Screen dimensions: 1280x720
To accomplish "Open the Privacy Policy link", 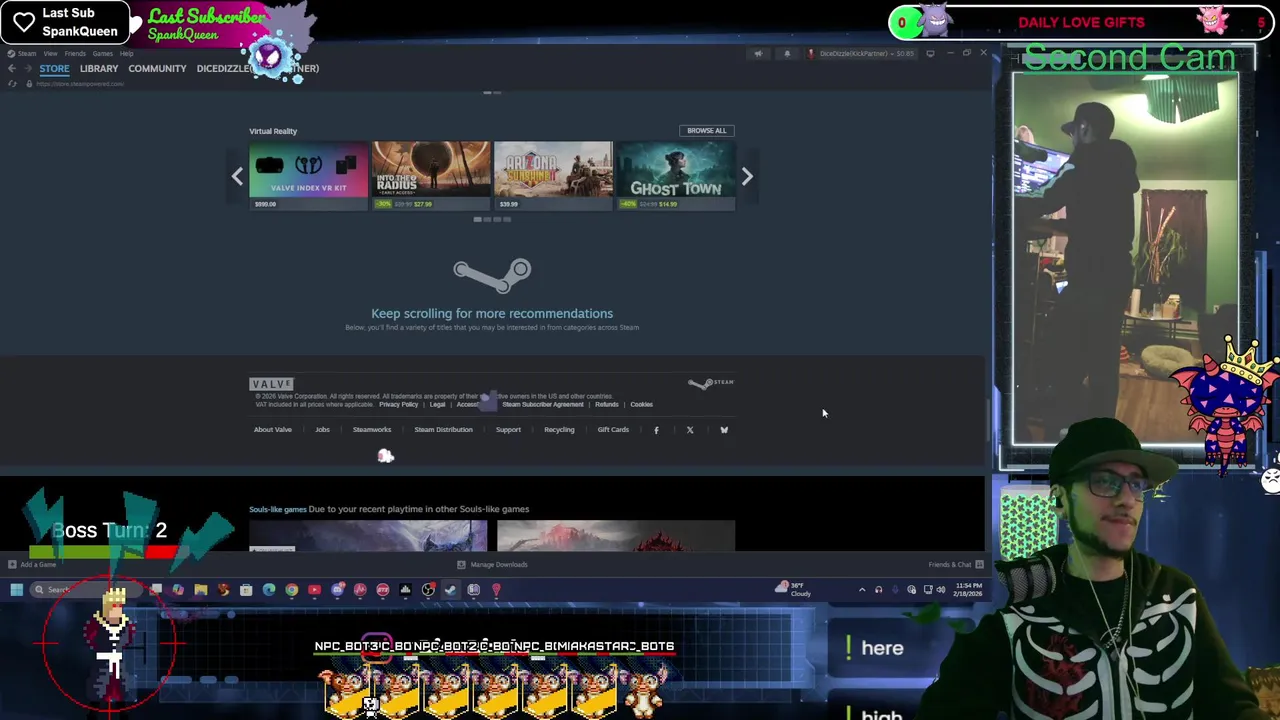I will (x=398, y=404).
